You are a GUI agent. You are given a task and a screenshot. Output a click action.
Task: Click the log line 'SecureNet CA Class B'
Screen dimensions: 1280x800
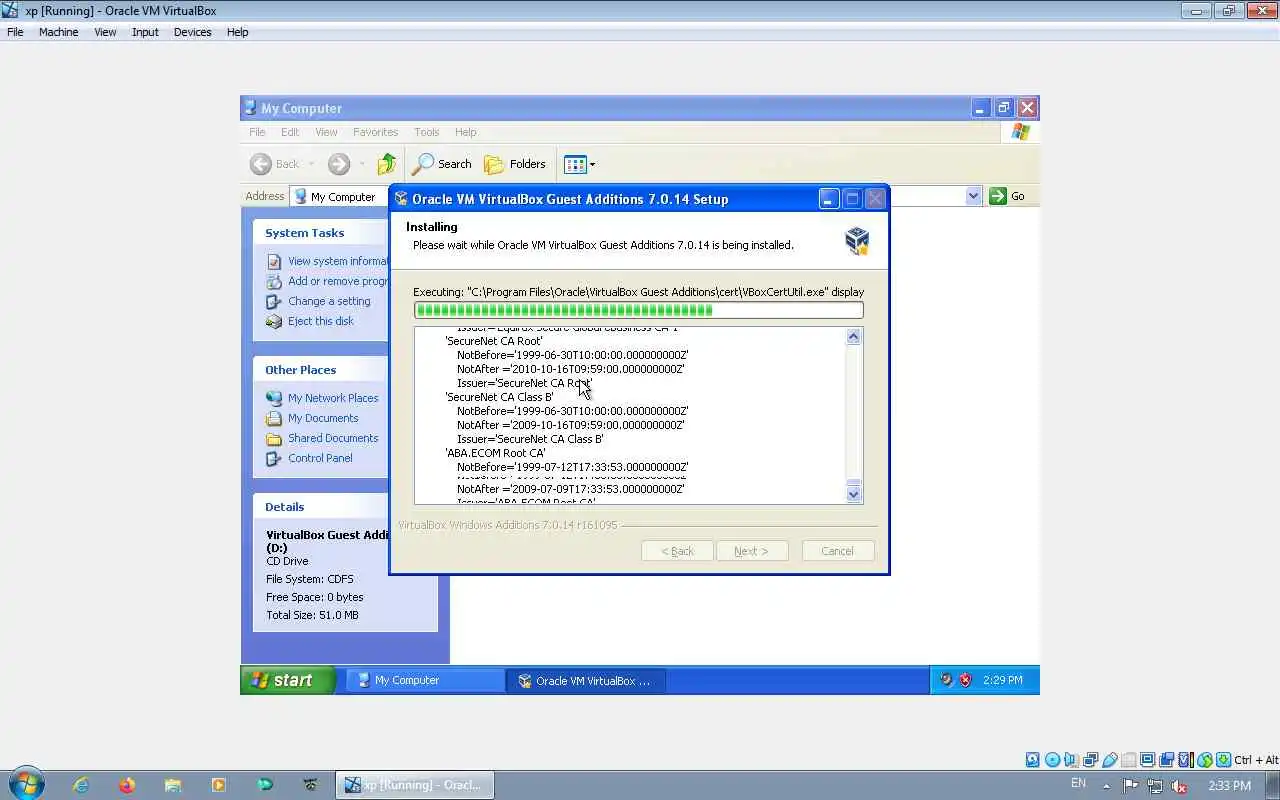[x=499, y=397]
